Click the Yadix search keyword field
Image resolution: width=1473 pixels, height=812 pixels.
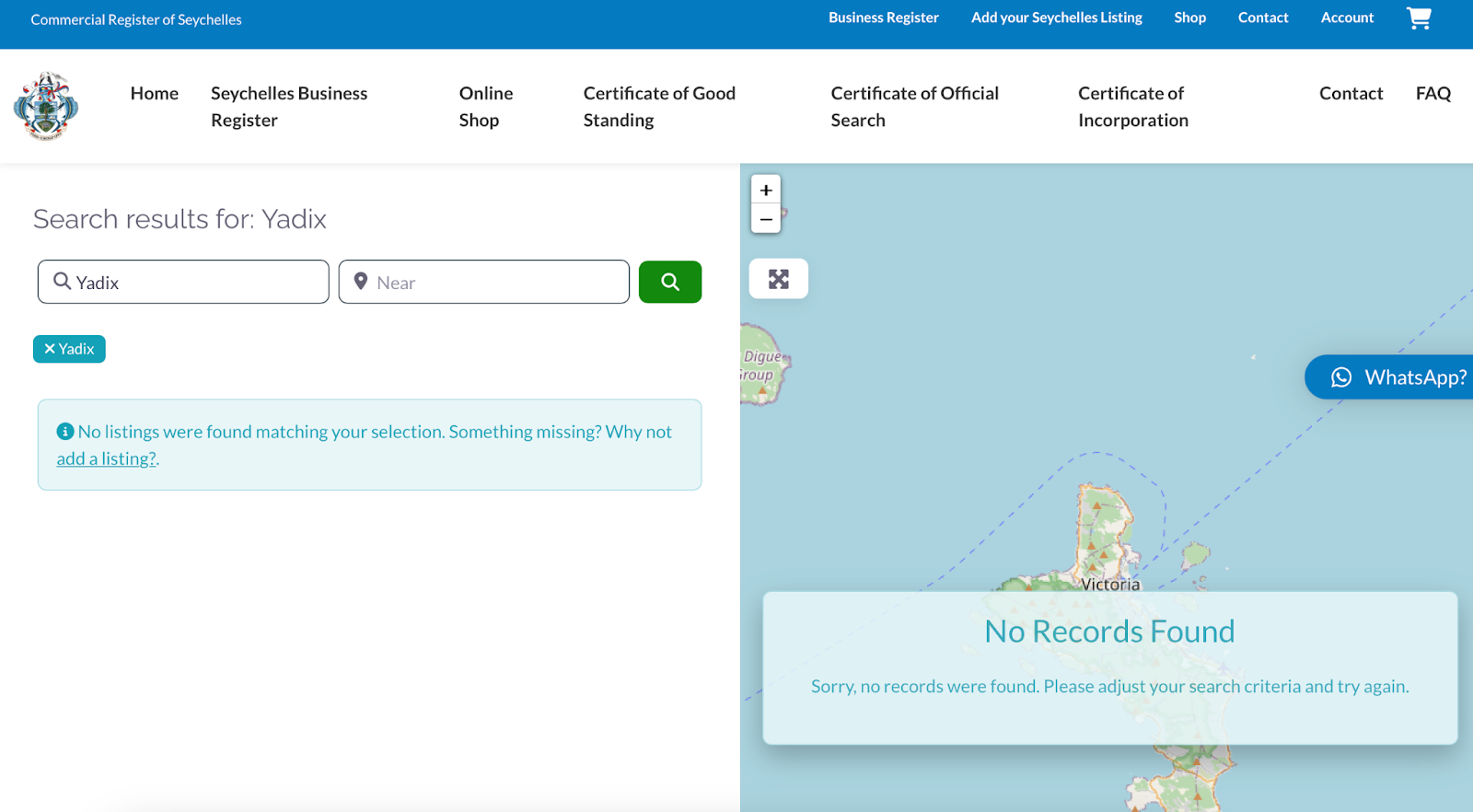193,283
